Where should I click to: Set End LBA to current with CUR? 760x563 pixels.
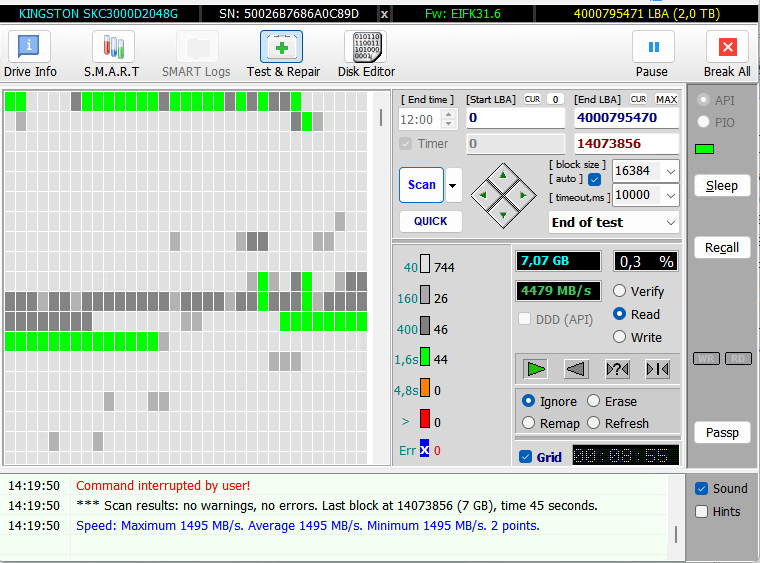point(638,99)
